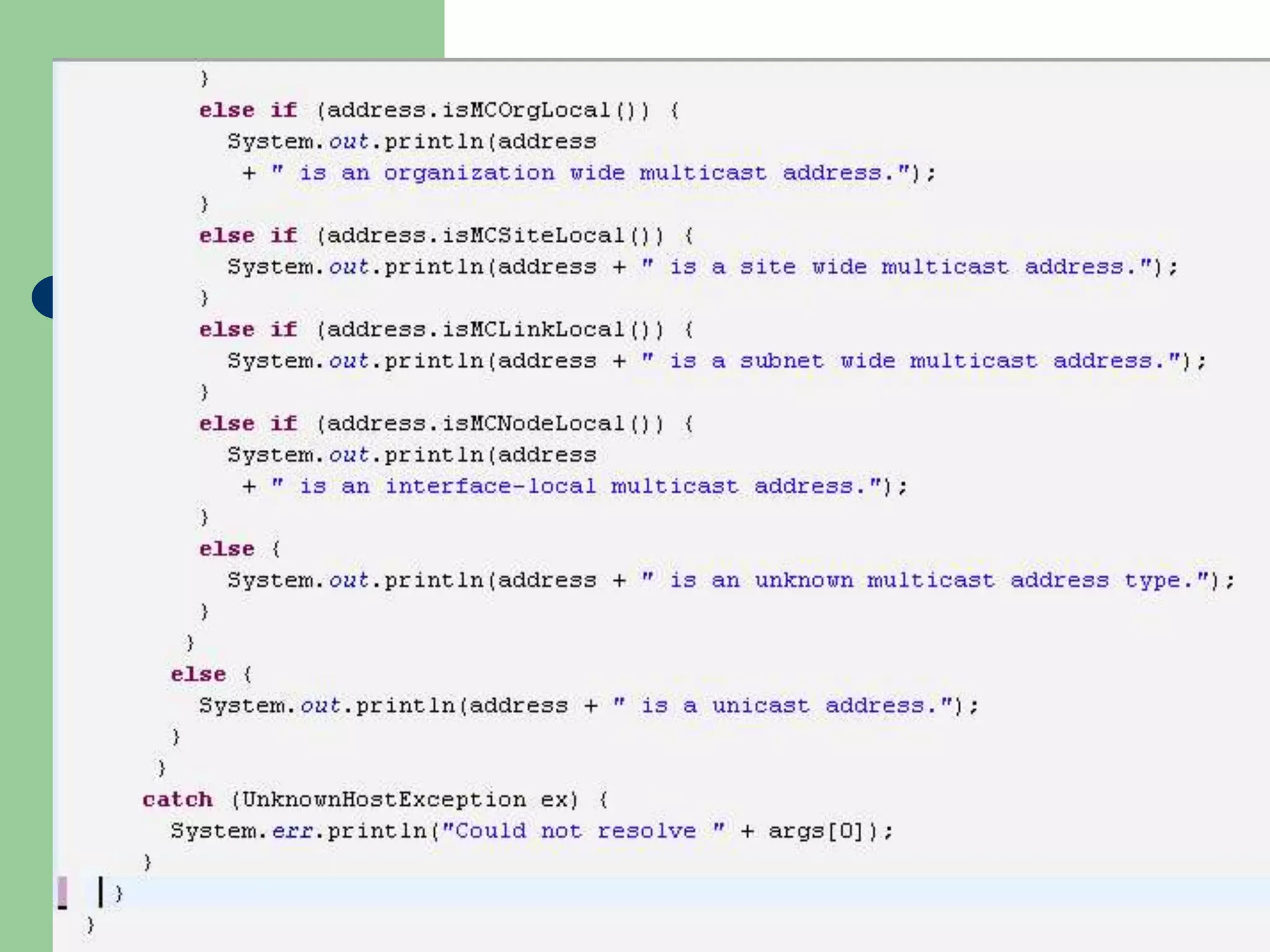Click the else keyword before the unicast println

click(198, 674)
